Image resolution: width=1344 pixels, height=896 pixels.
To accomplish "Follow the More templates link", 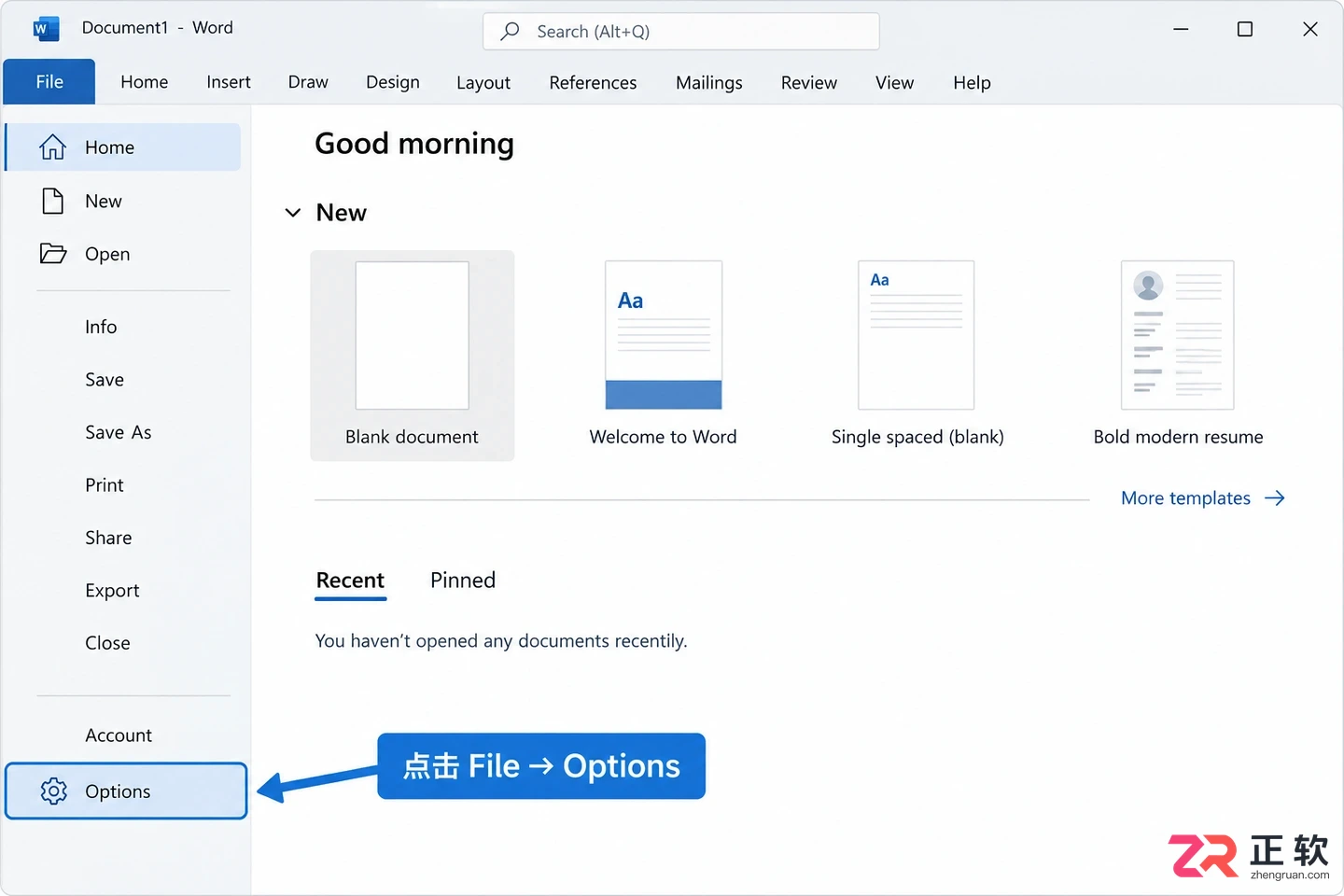I will point(1185,498).
